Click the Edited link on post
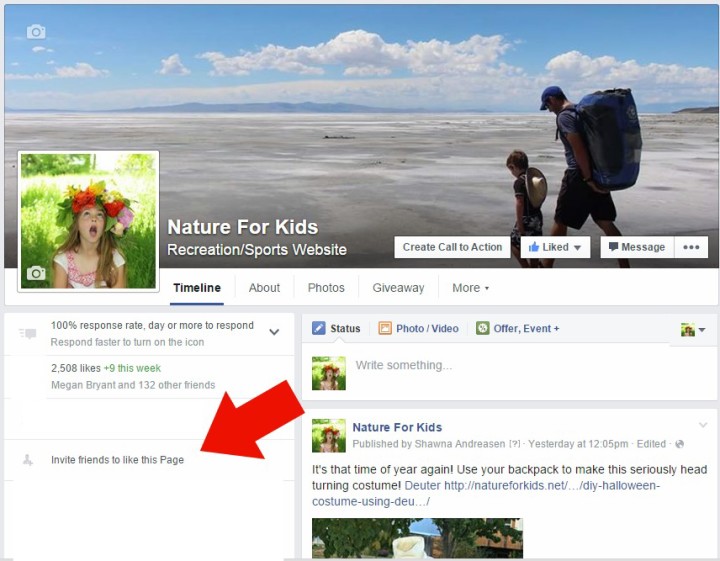 (651, 444)
